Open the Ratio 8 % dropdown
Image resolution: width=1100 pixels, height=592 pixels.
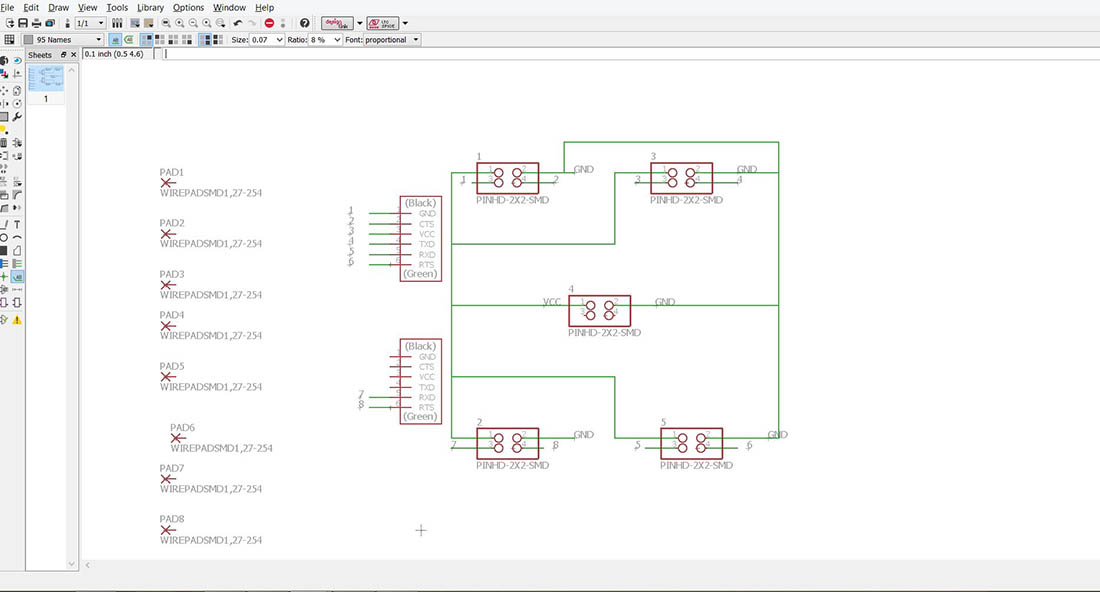pos(325,40)
